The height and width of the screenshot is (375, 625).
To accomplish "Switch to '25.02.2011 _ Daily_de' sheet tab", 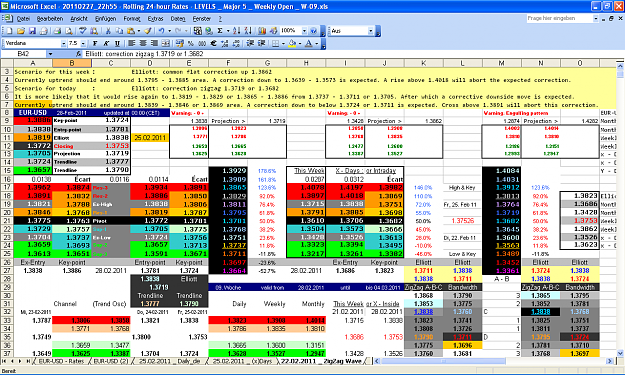I will tap(170, 361).
